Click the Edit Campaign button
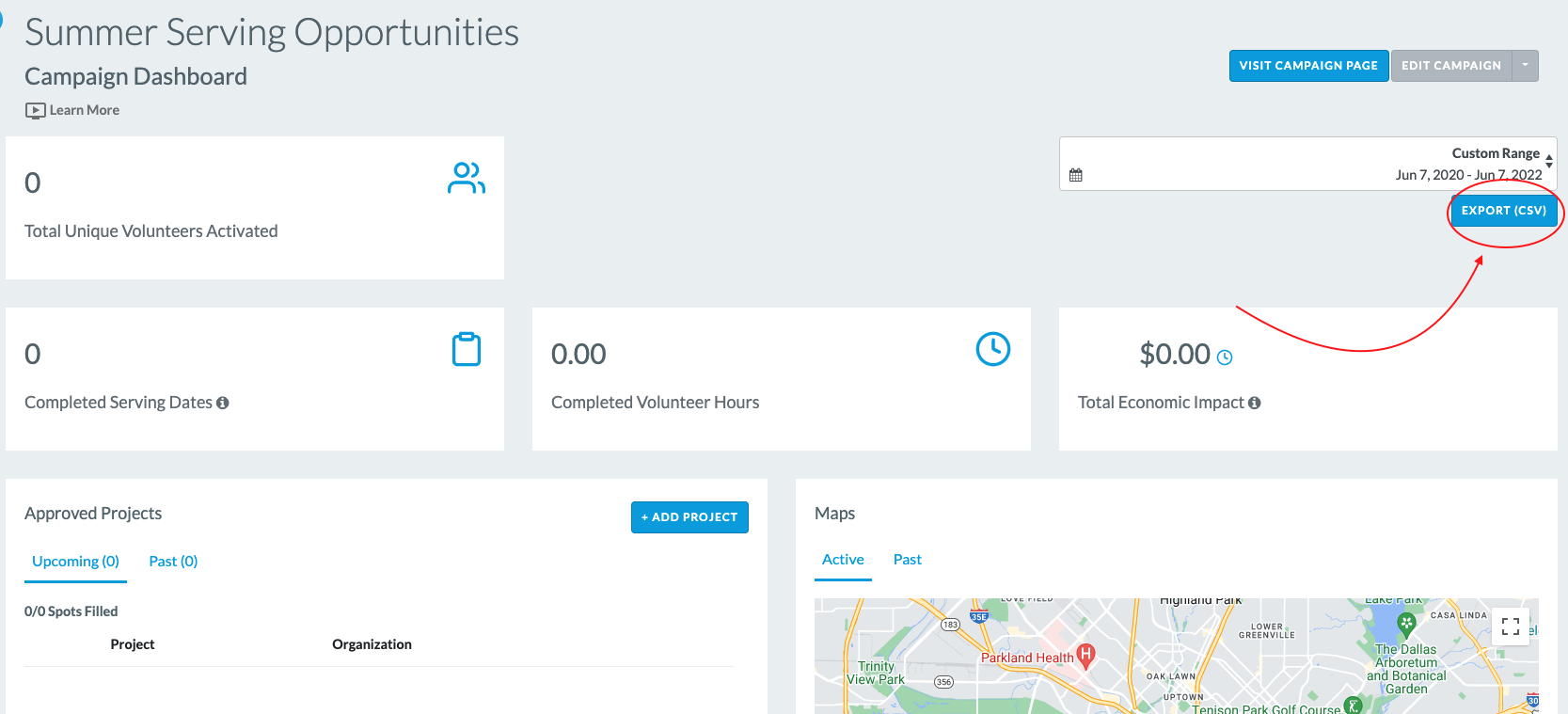This screenshot has width=1568, height=714. click(1451, 66)
